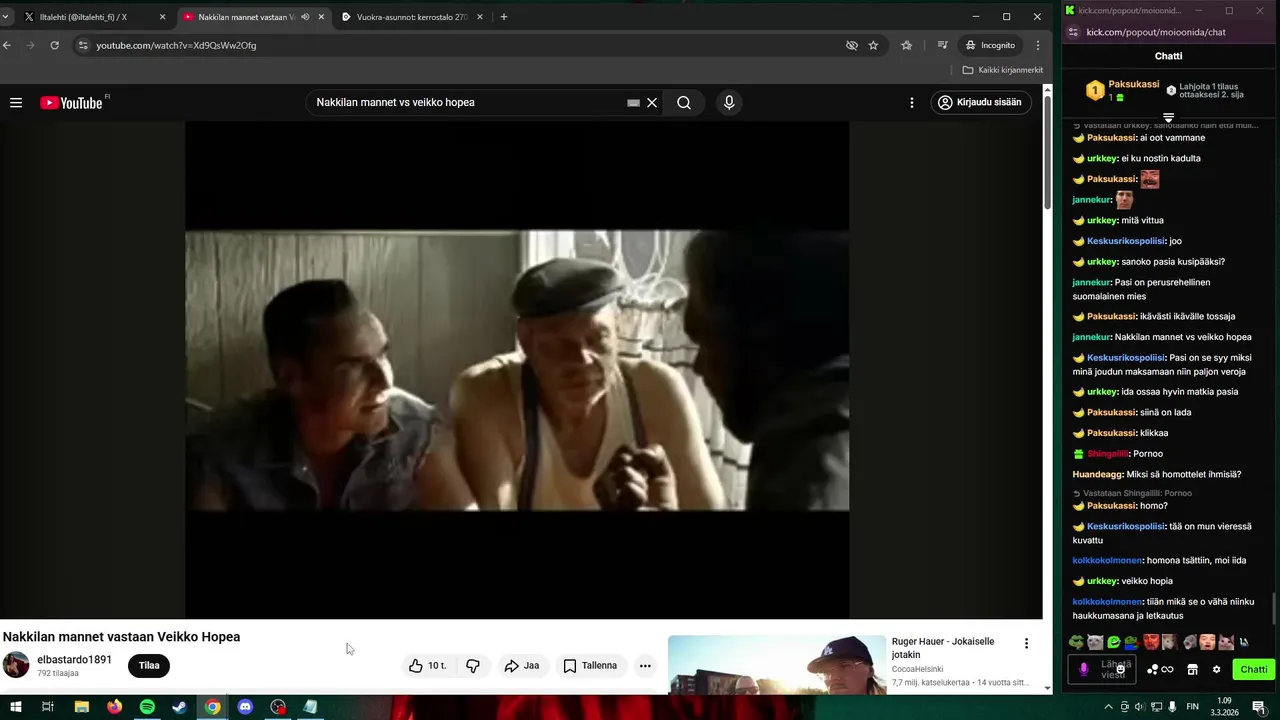Open Firefox from taskbar
The height and width of the screenshot is (720, 1280).
(114, 707)
